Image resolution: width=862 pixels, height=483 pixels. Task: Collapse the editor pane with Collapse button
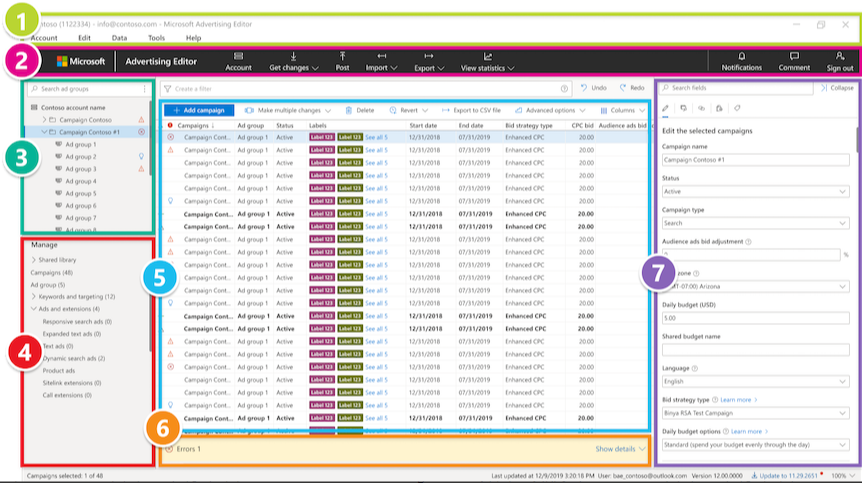[x=837, y=88]
